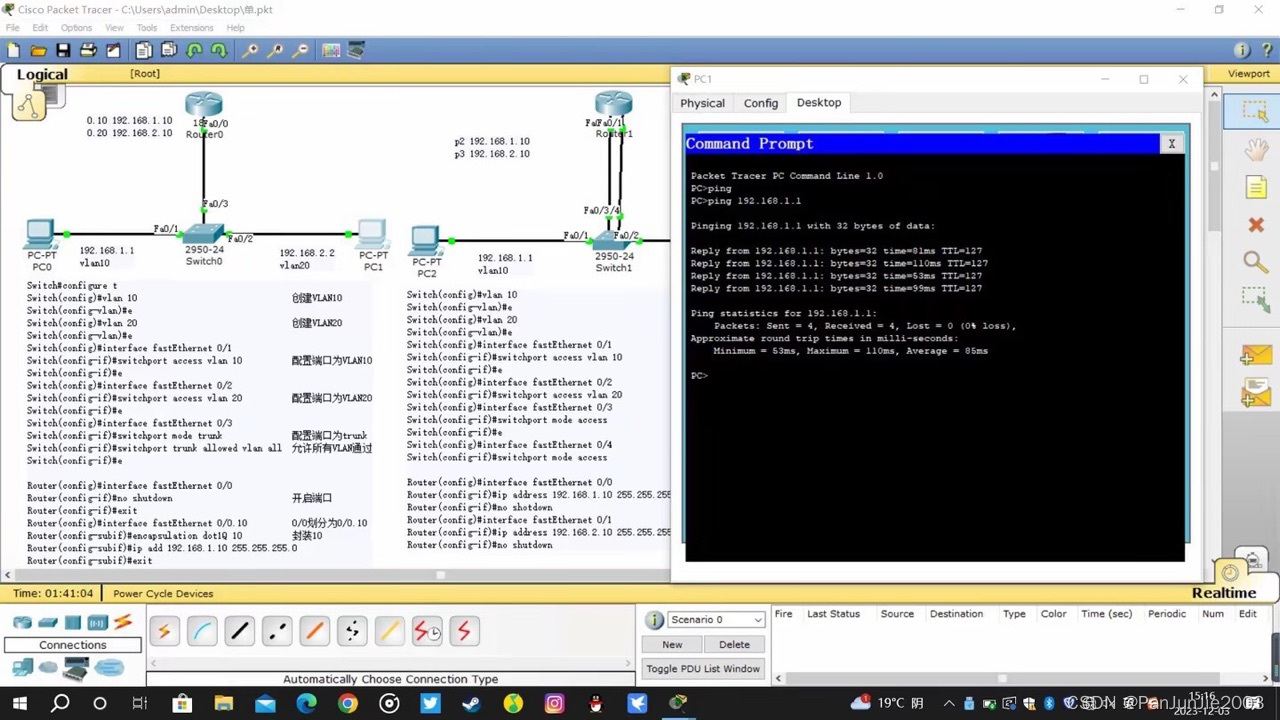
Task: Open the Tools menu
Action: 147,28
